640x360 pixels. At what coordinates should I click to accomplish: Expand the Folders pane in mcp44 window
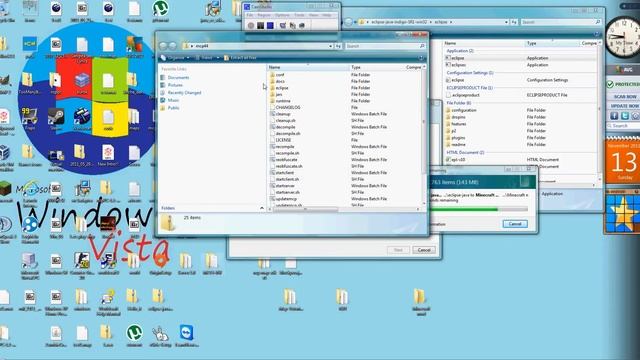pos(262,208)
